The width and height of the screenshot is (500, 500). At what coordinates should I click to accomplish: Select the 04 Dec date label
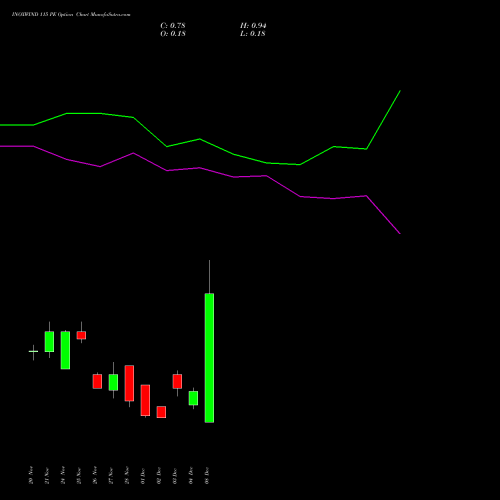point(191,475)
